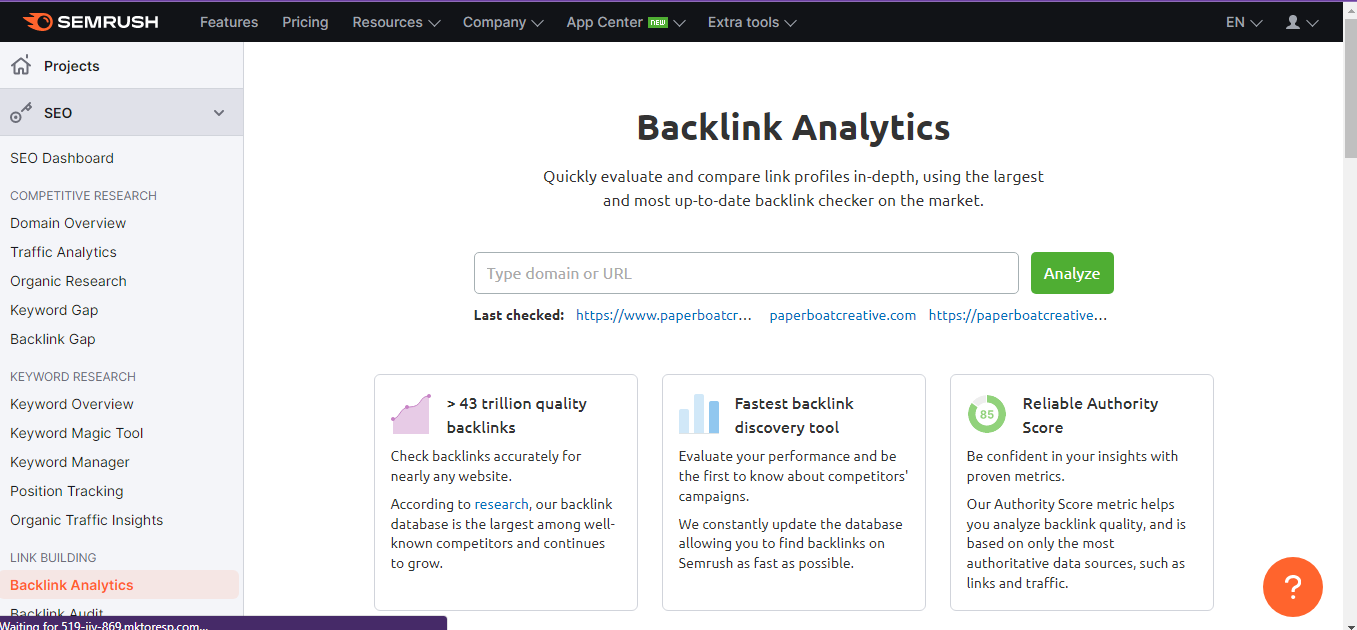Click the LINK BUILDING section label

point(53,558)
